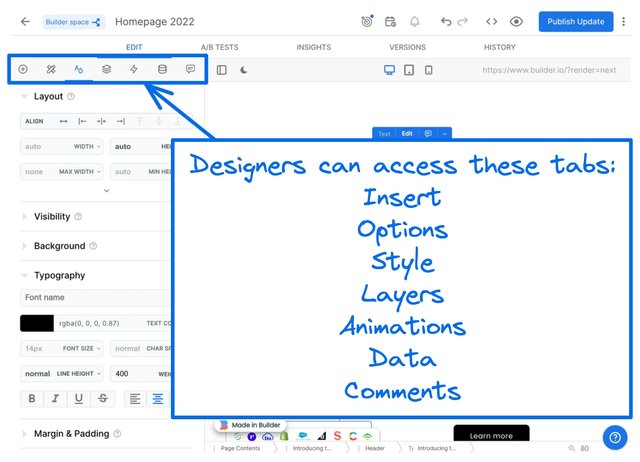The width and height of the screenshot is (640, 462).
Task: Switch to the VERSIONS tab
Action: pyautogui.click(x=407, y=47)
